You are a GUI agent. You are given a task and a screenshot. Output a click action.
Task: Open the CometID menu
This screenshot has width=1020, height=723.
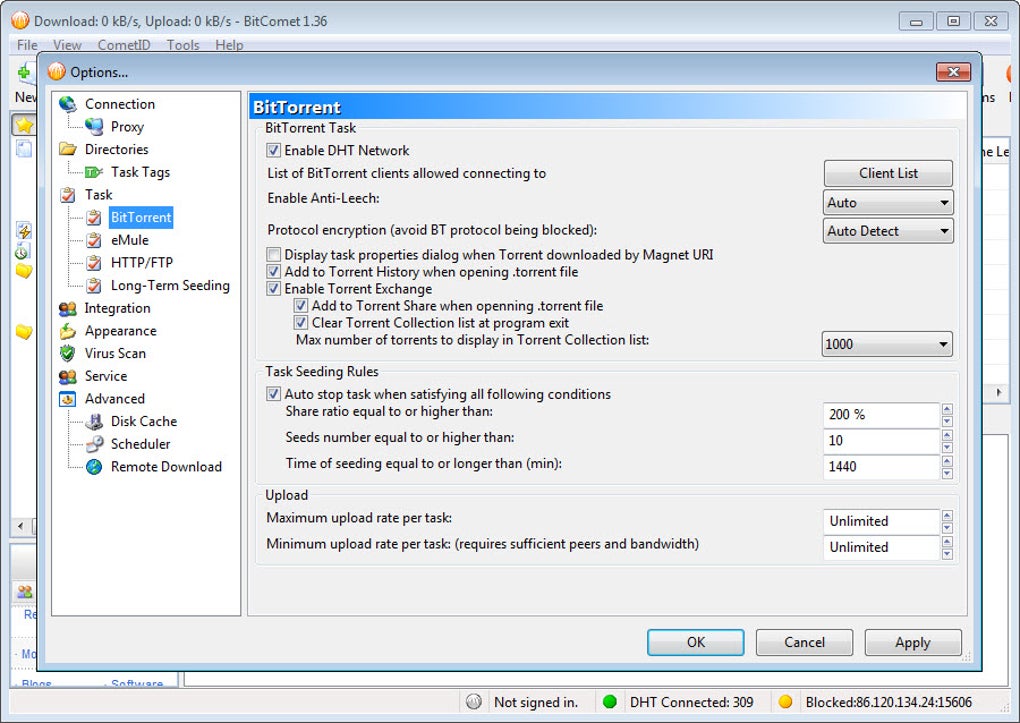tap(124, 45)
